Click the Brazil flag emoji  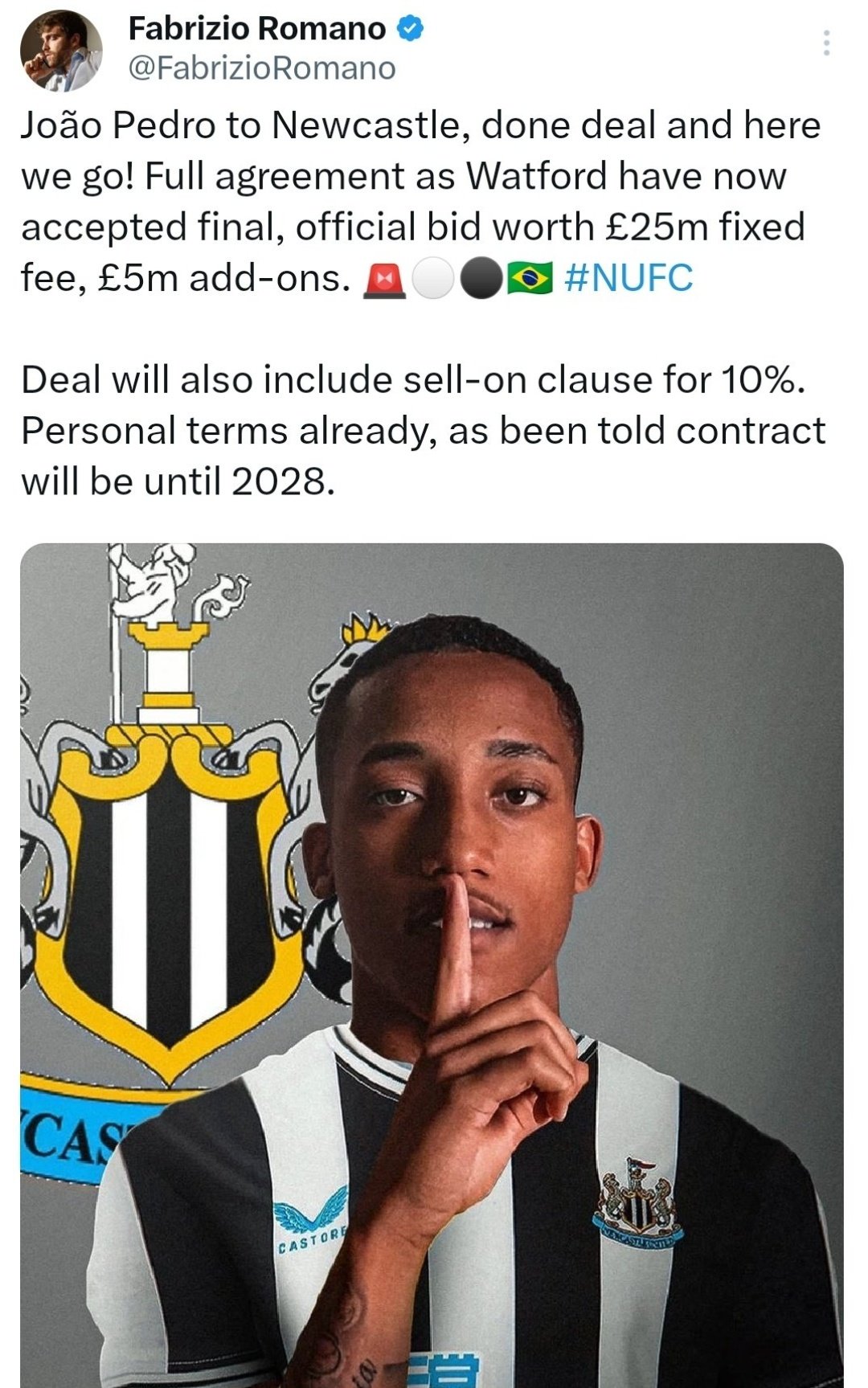(x=530, y=280)
